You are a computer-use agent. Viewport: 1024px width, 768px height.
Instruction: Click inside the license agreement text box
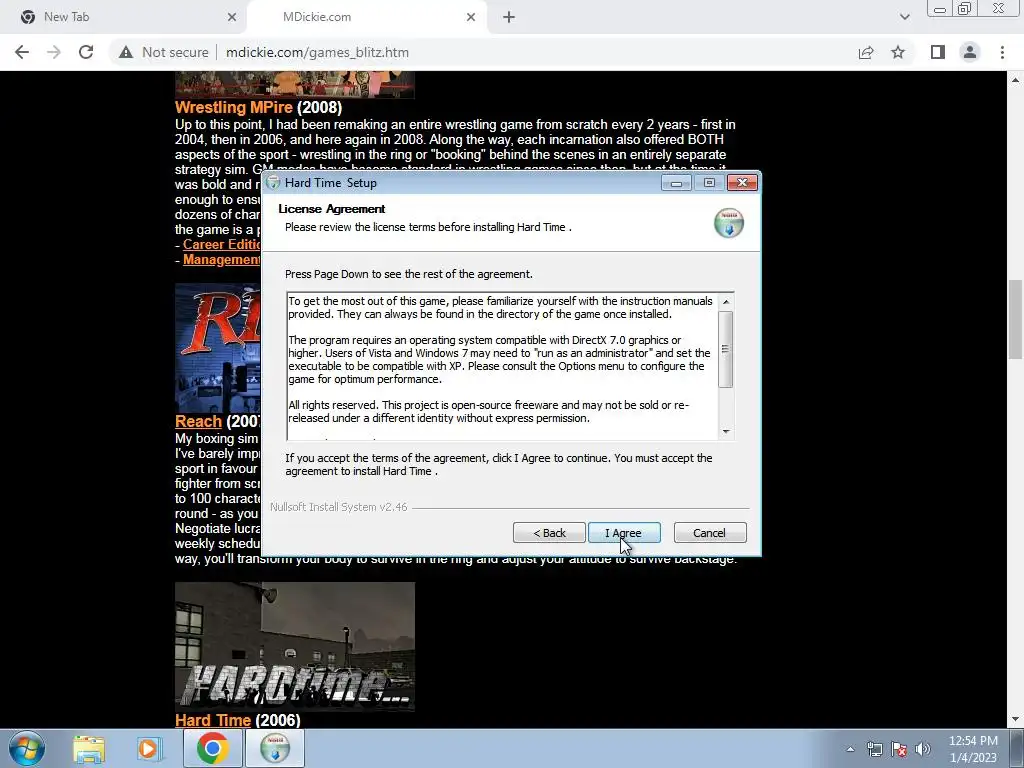point(502,366)
